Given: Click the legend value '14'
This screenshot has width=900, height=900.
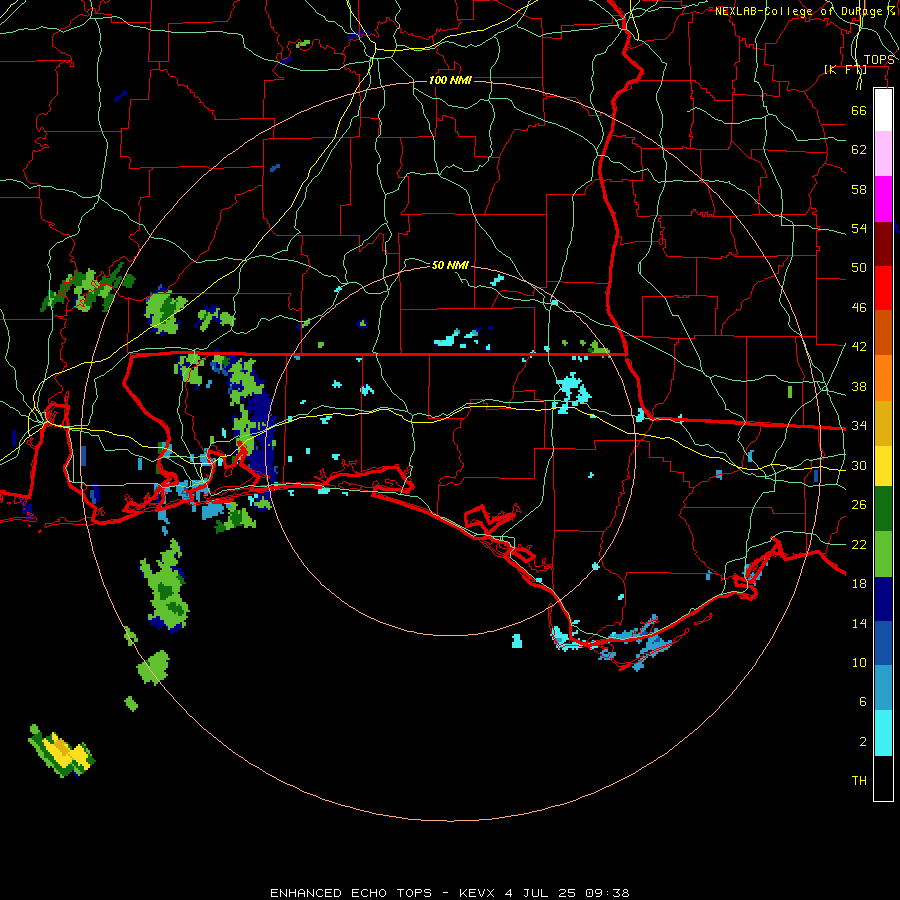Looking at the screenshot, I should tap(859, 623).
